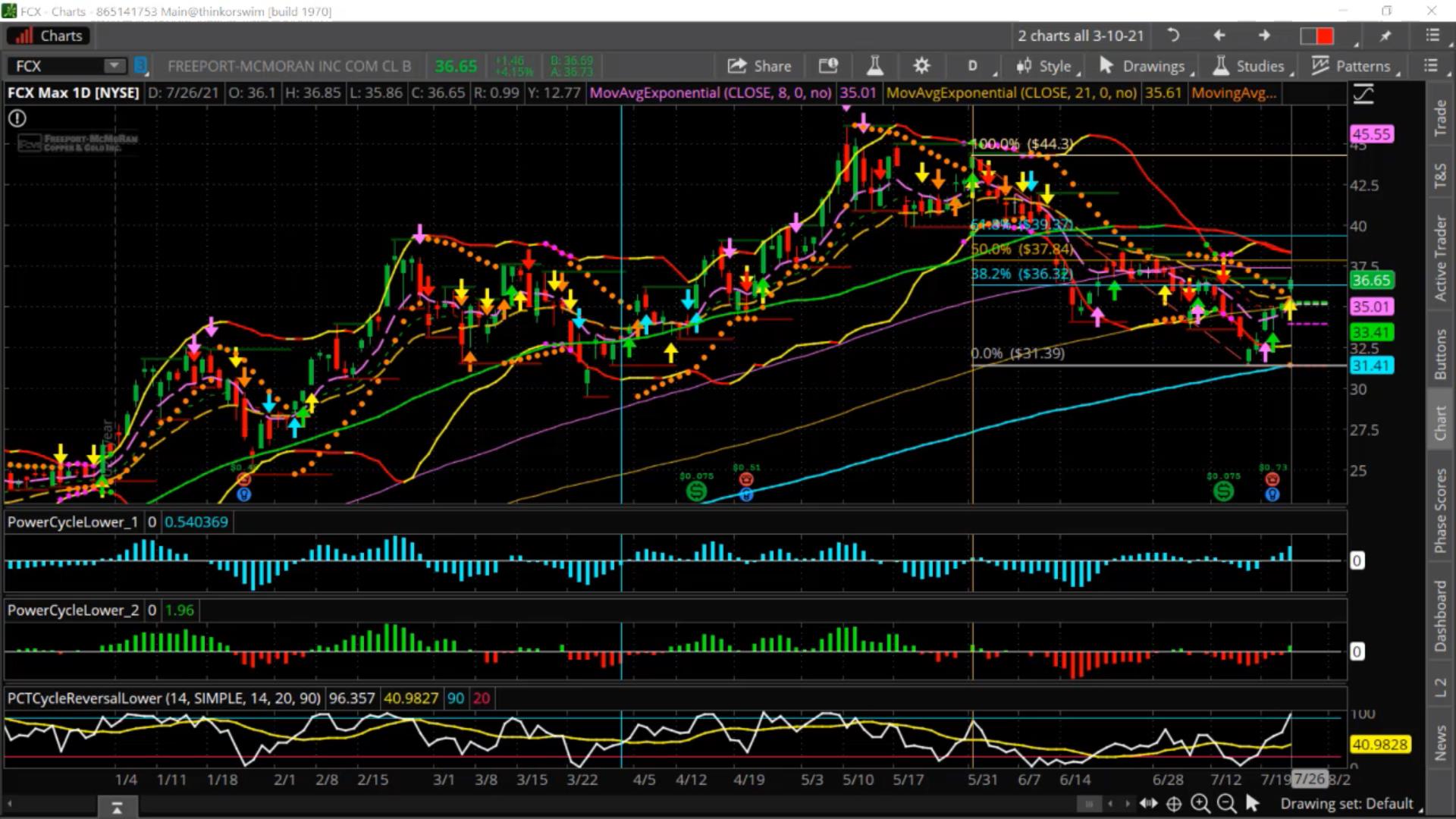Click the PowerCycleLower_2 study label

point(73,610)
